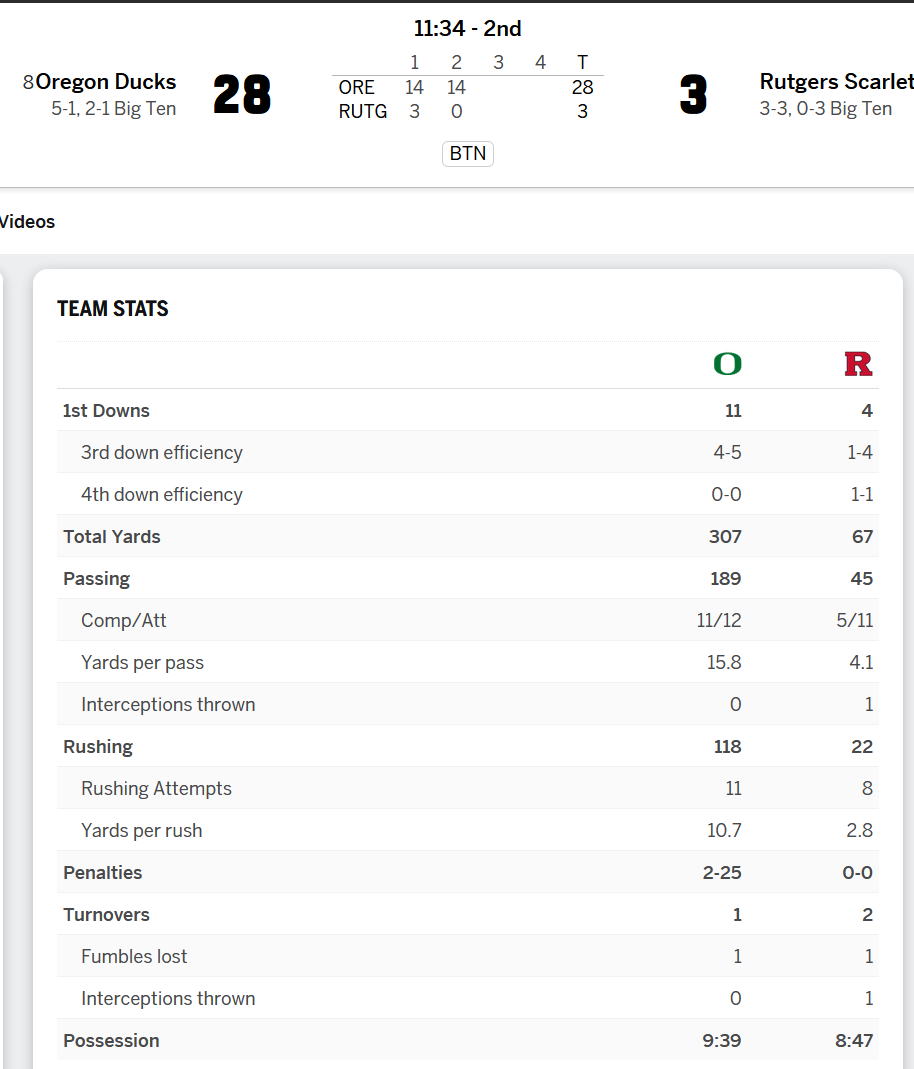The height and width of the screenshot is (1069, 914).
Task: Click the Yards per pass label
Action: pos(142,663)
